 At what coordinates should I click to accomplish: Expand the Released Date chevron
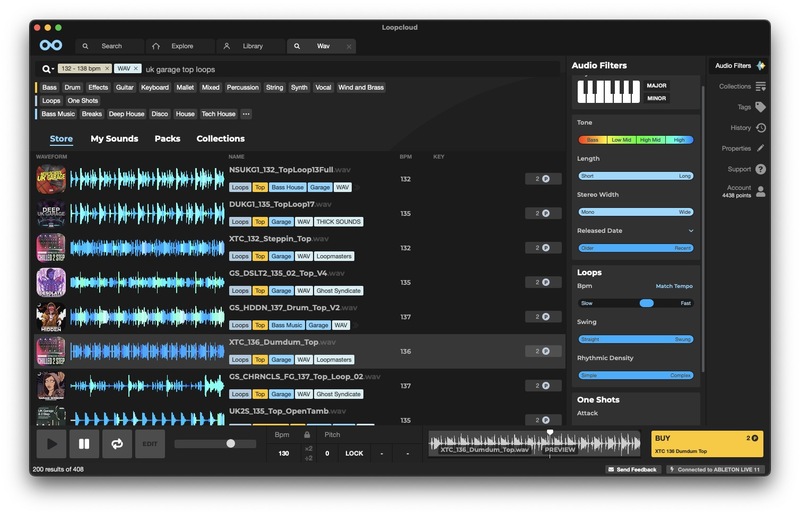[690, 231]
